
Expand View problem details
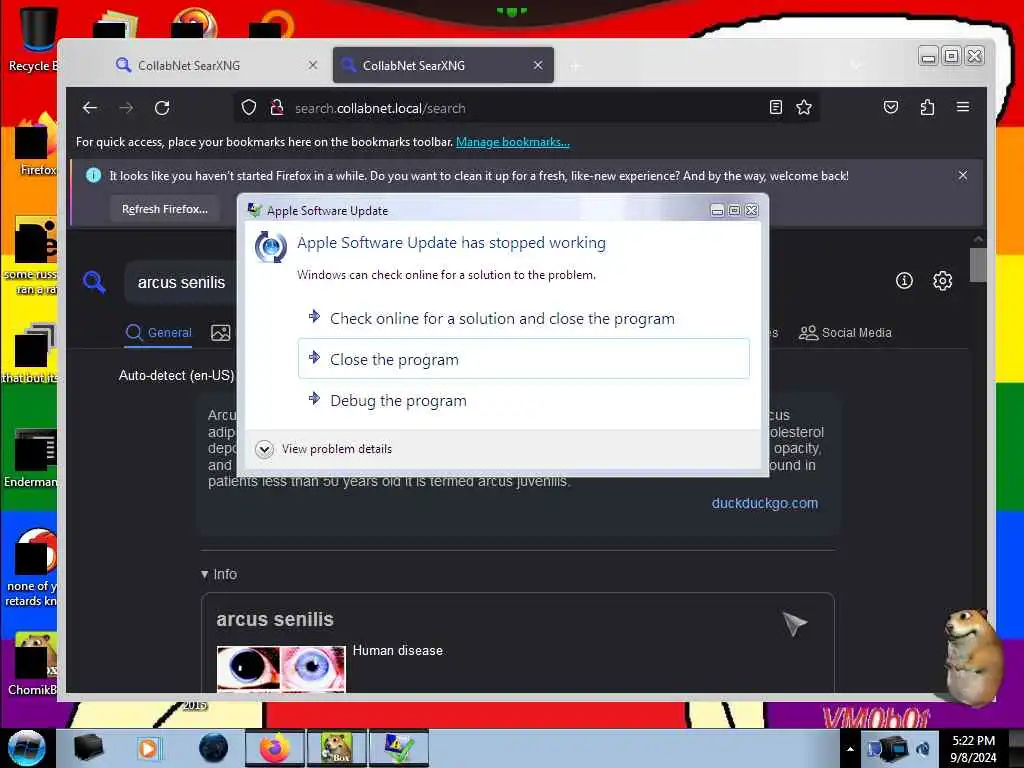(325, 449)
